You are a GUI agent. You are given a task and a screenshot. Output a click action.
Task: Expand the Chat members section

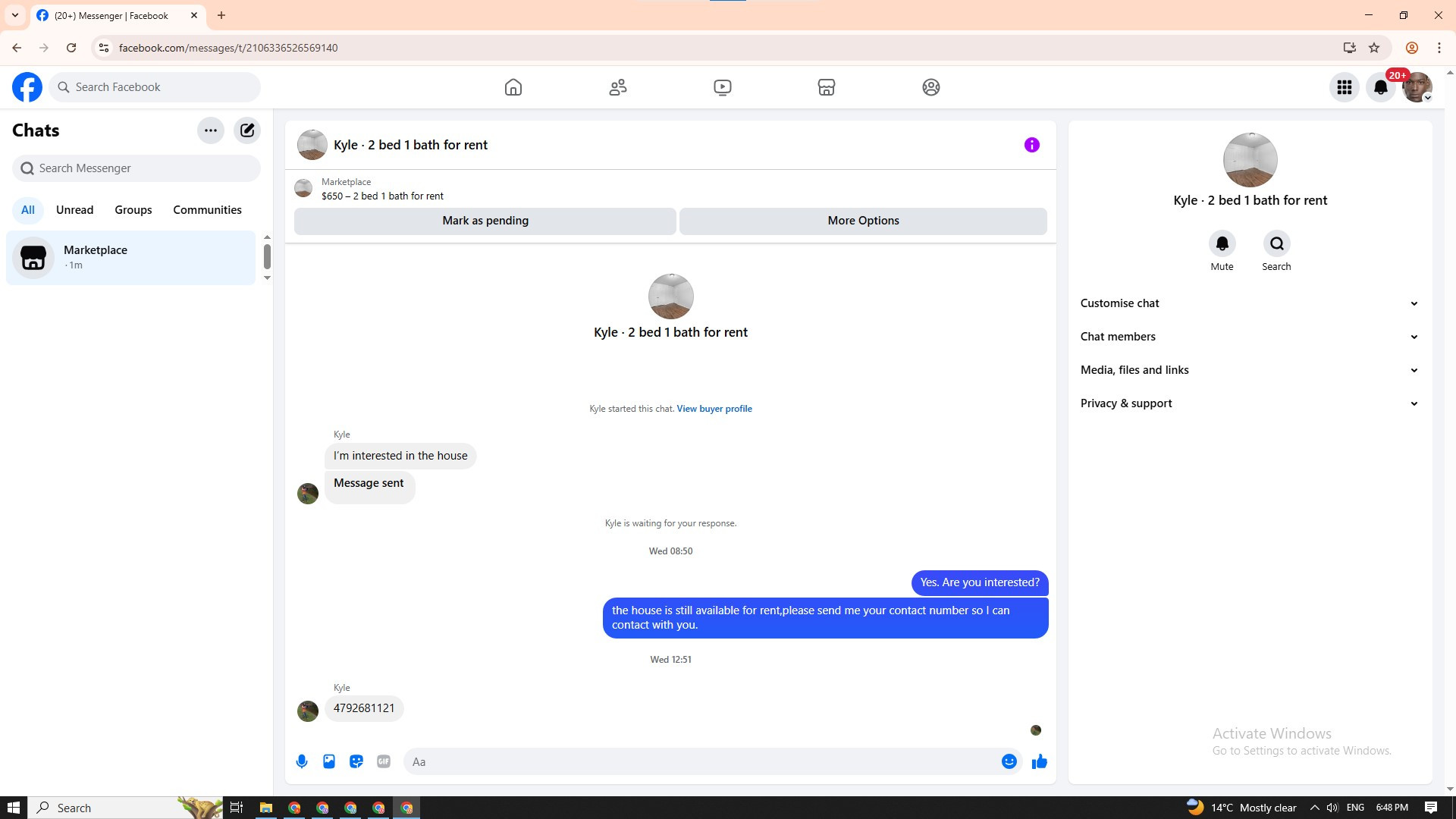pyautogui.click(x=1250, y=337)
